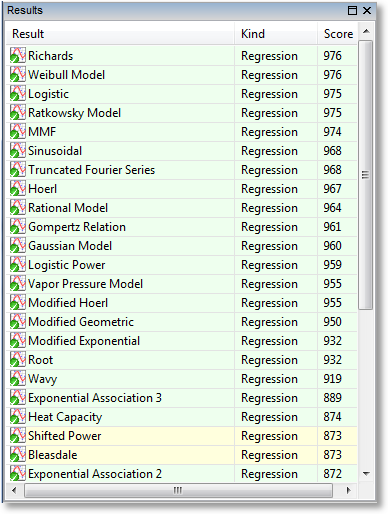Select the Heat Capacity result name
Viewport: 388px width, 514px height.
(x=65, y=417)
